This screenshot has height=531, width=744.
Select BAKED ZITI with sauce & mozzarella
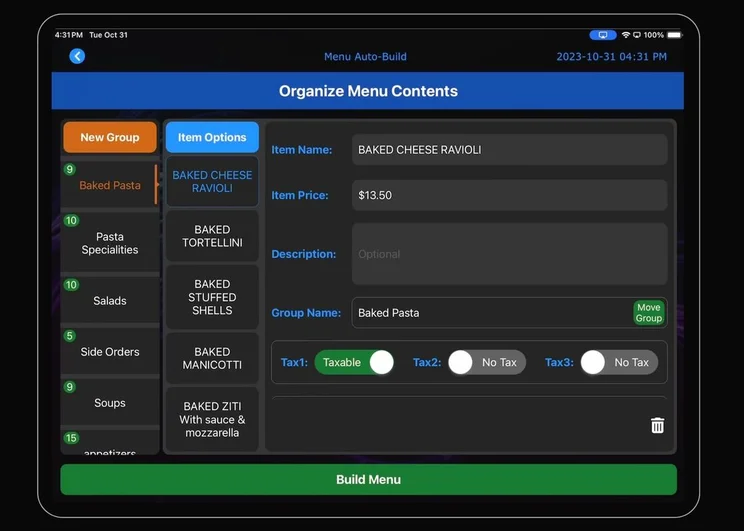click(x=212, y=419)
